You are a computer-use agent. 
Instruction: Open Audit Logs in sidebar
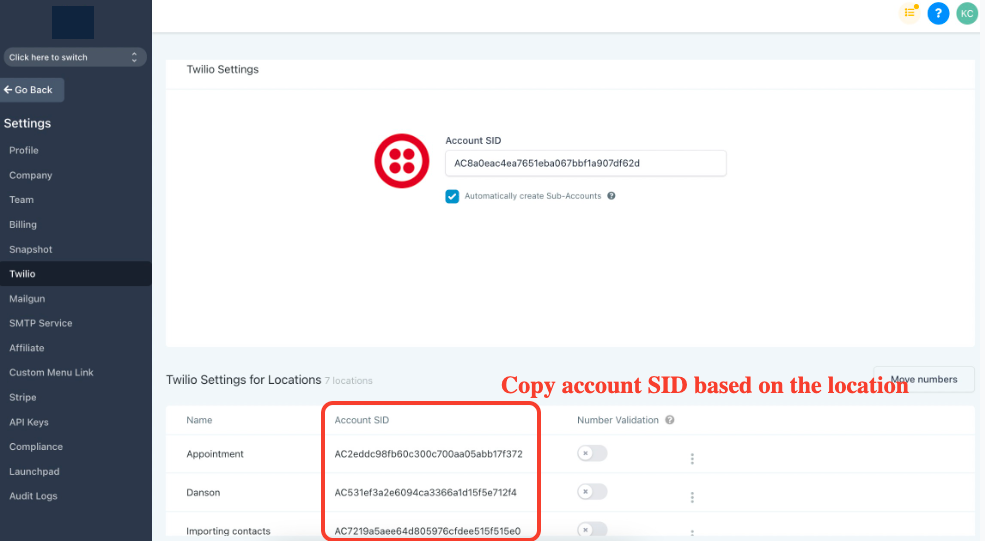tap(33, 496)
